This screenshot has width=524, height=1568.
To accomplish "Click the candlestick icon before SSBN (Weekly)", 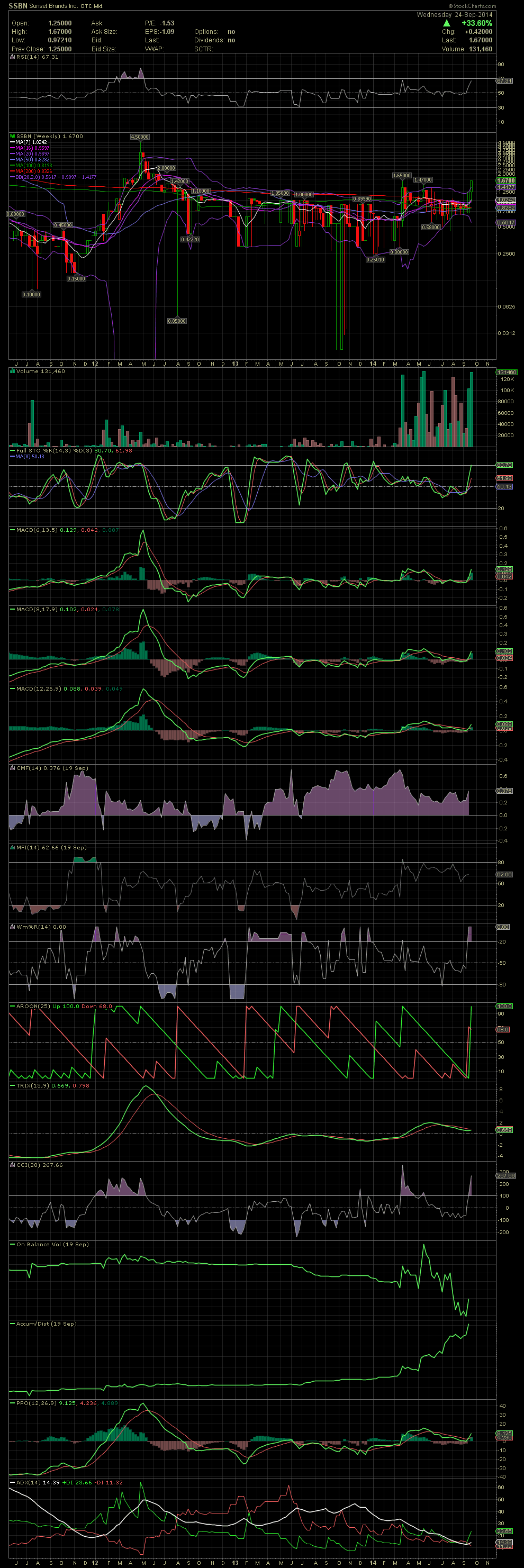I will (x=12, y=137).
